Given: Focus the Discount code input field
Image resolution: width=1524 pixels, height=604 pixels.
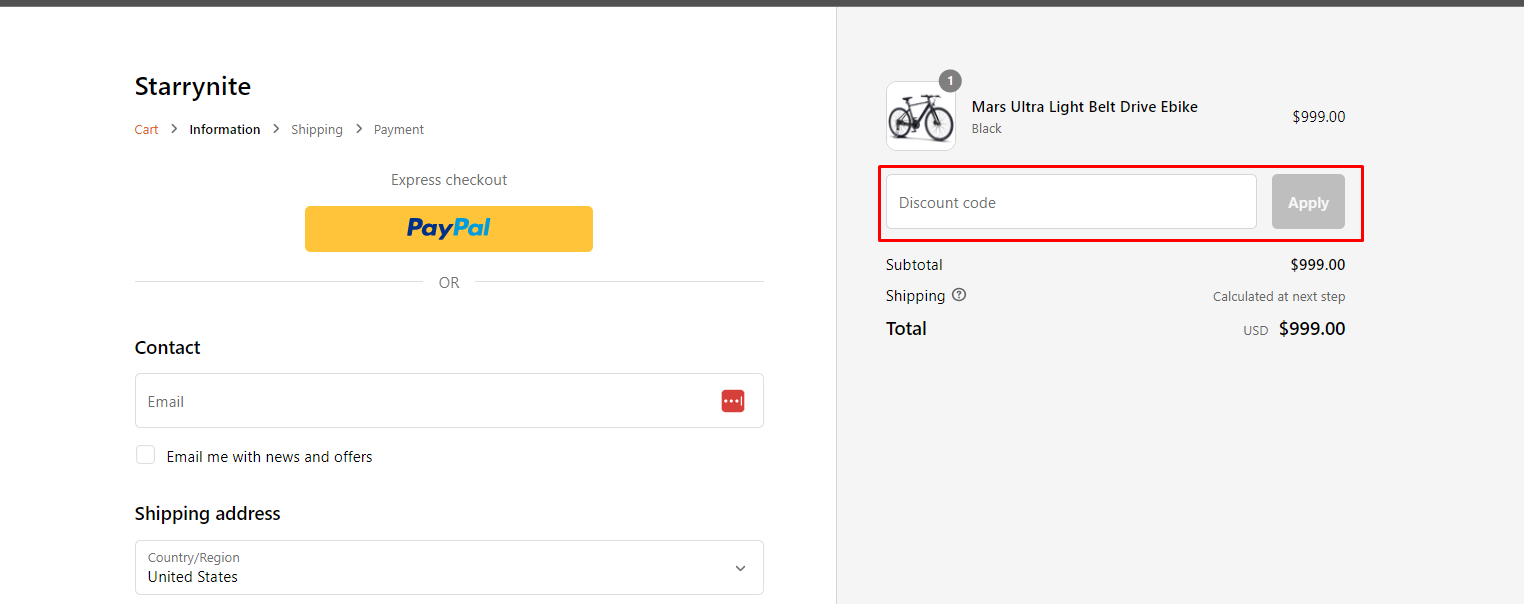Looking at the screenshot, I should pyautogui.click(x=1071, y=202).
